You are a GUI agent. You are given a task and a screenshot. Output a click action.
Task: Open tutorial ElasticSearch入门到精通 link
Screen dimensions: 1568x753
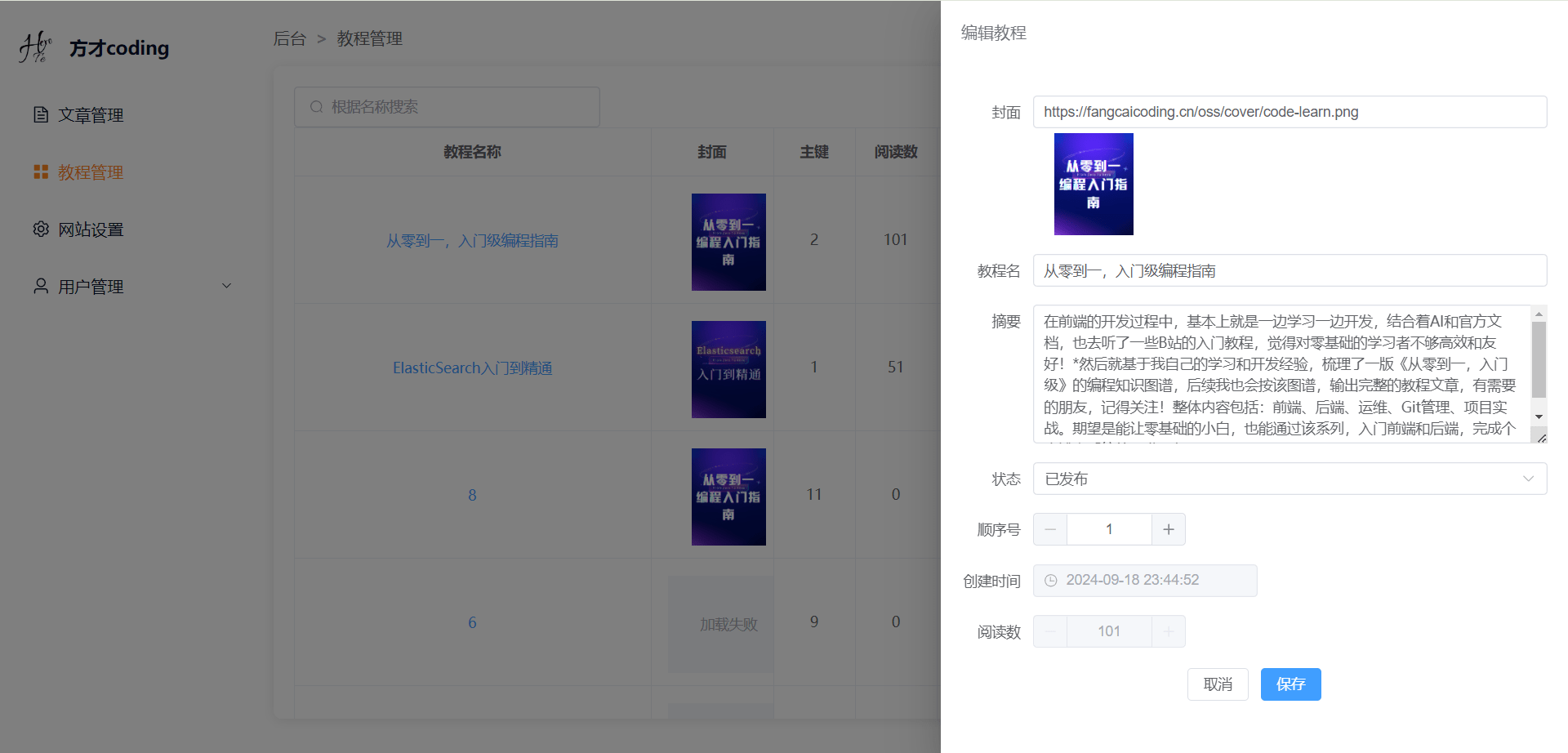[472, 368]
